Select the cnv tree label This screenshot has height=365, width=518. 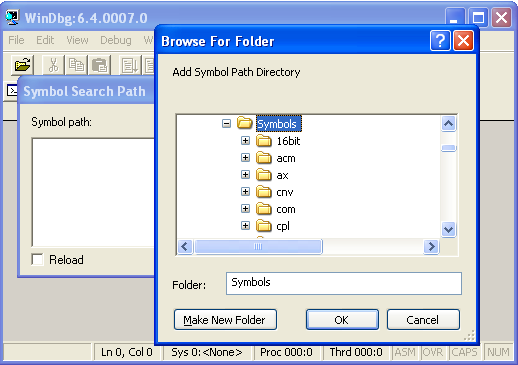285,192
